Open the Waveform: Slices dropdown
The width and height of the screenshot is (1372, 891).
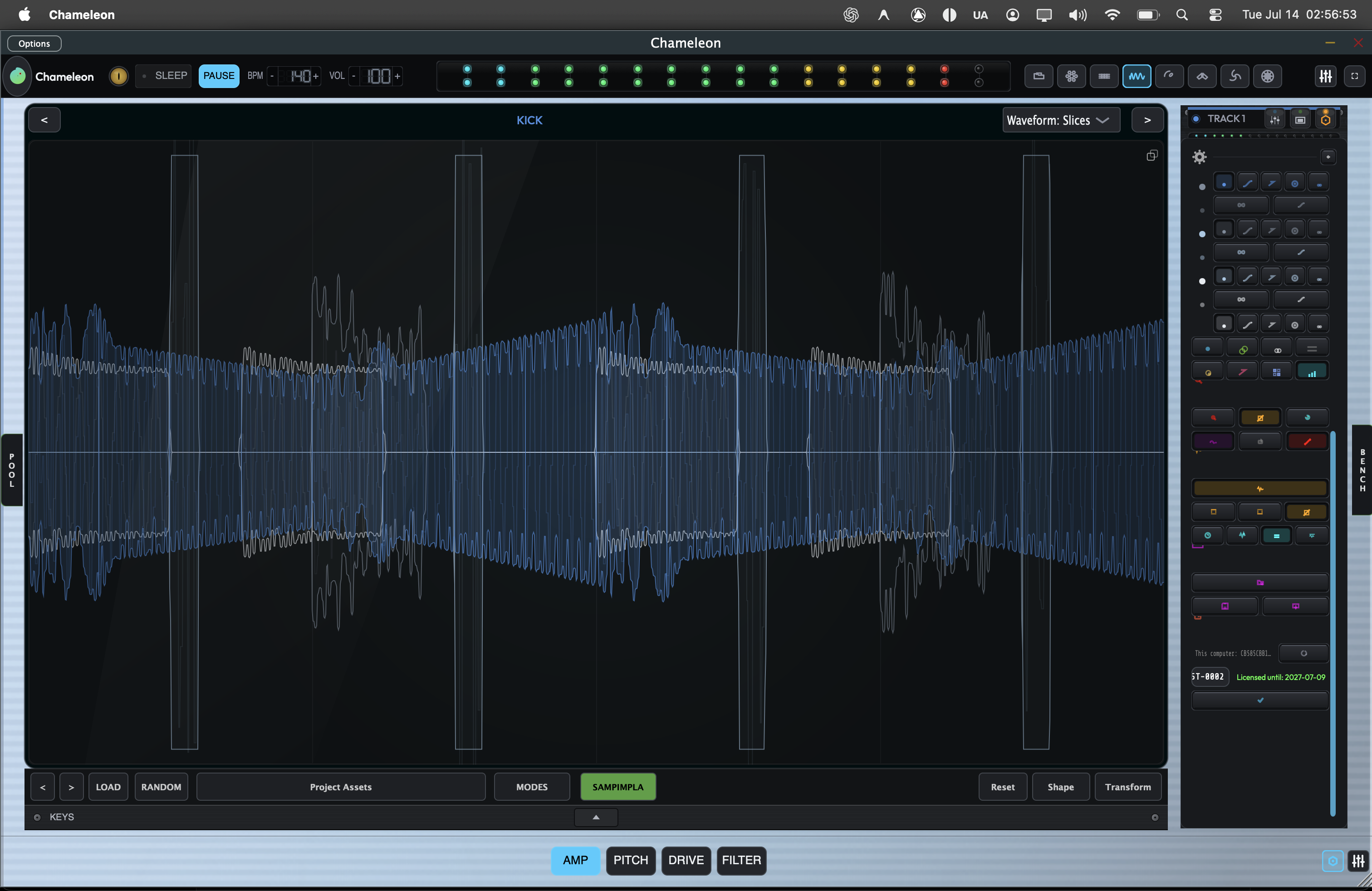click(1061, 120)
